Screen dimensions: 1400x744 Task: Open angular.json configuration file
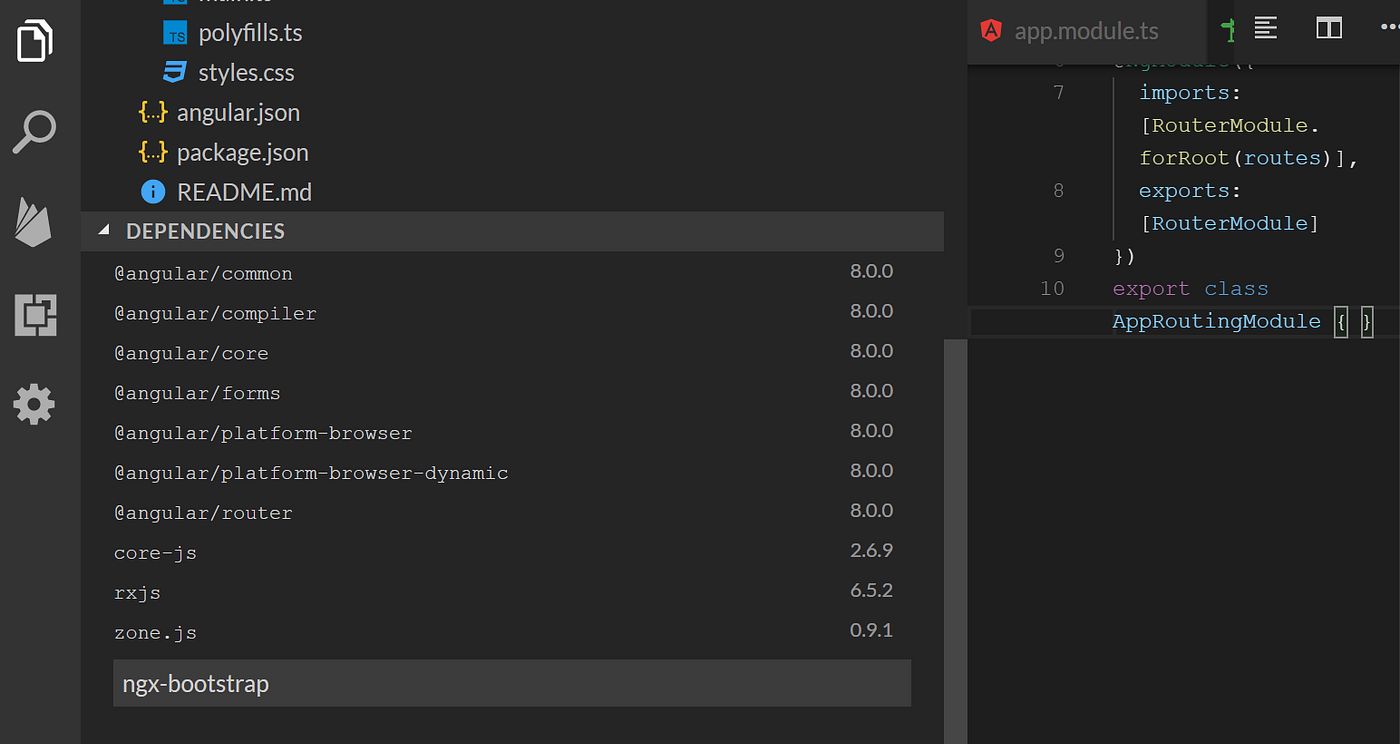pos(238,112)
